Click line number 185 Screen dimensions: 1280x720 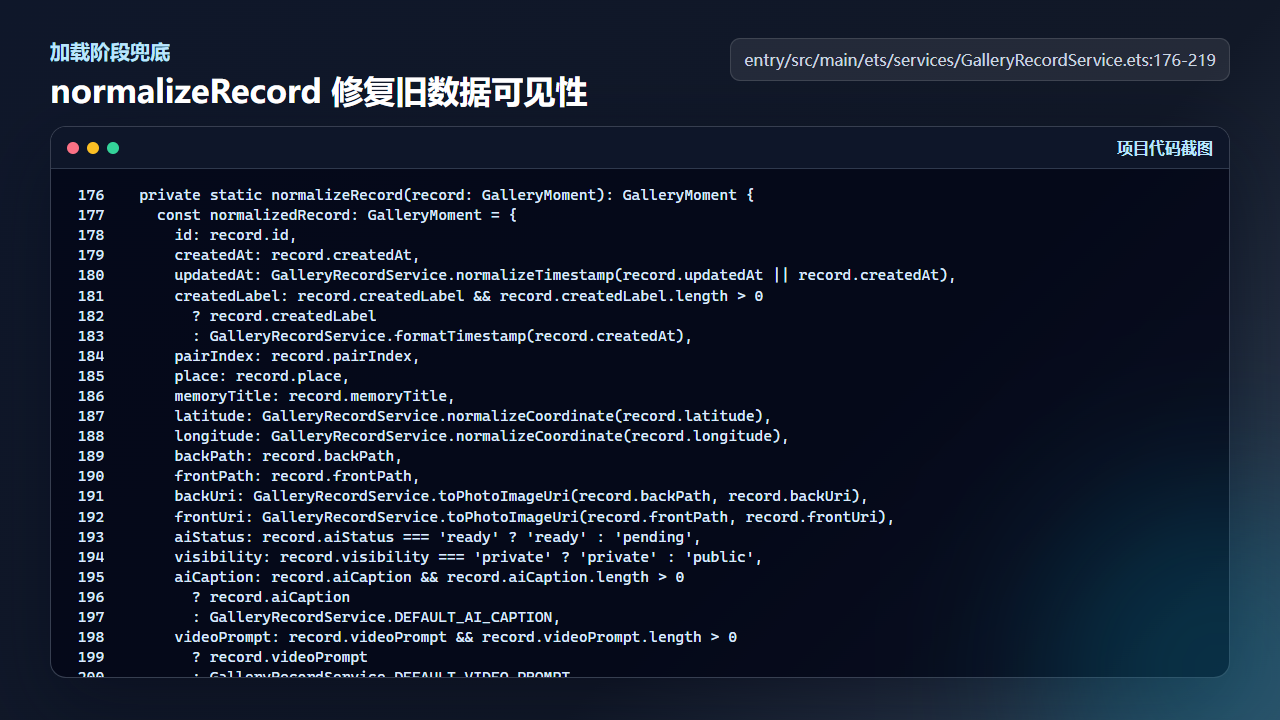click(91, 376)
